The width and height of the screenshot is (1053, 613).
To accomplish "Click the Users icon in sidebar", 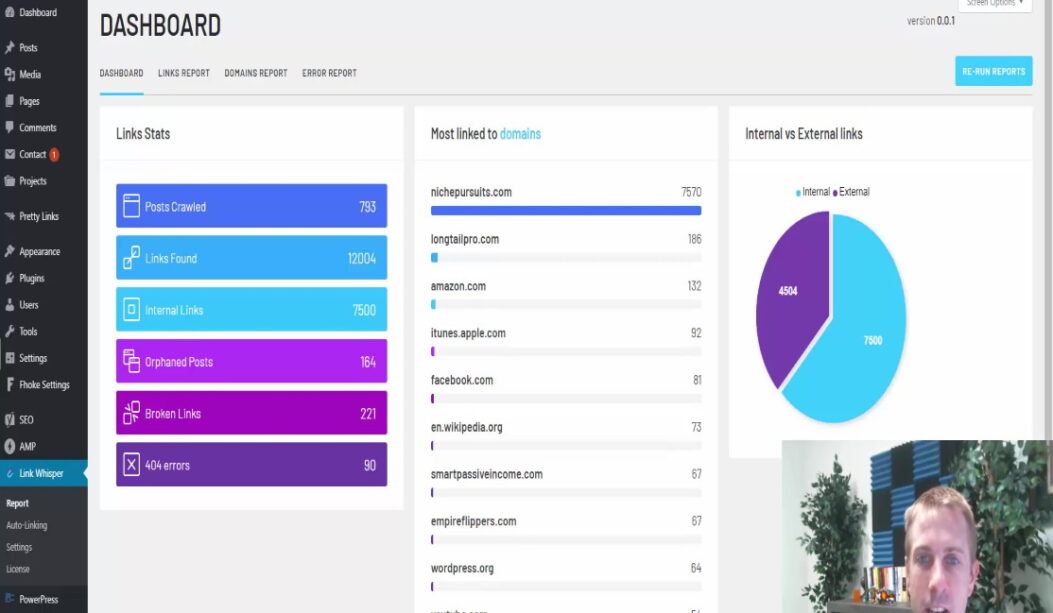I will click(10, 305).
